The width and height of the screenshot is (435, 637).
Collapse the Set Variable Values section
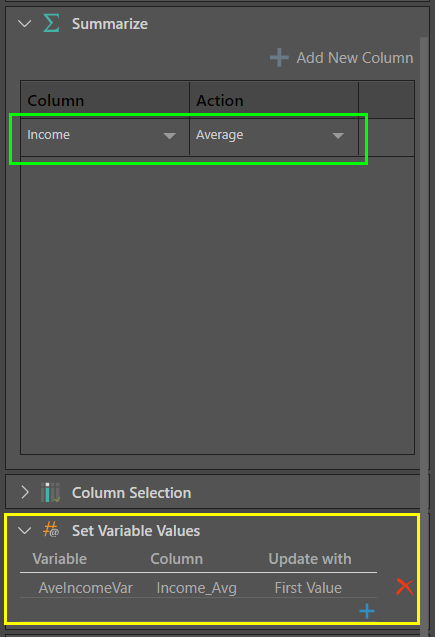point(25,531)
